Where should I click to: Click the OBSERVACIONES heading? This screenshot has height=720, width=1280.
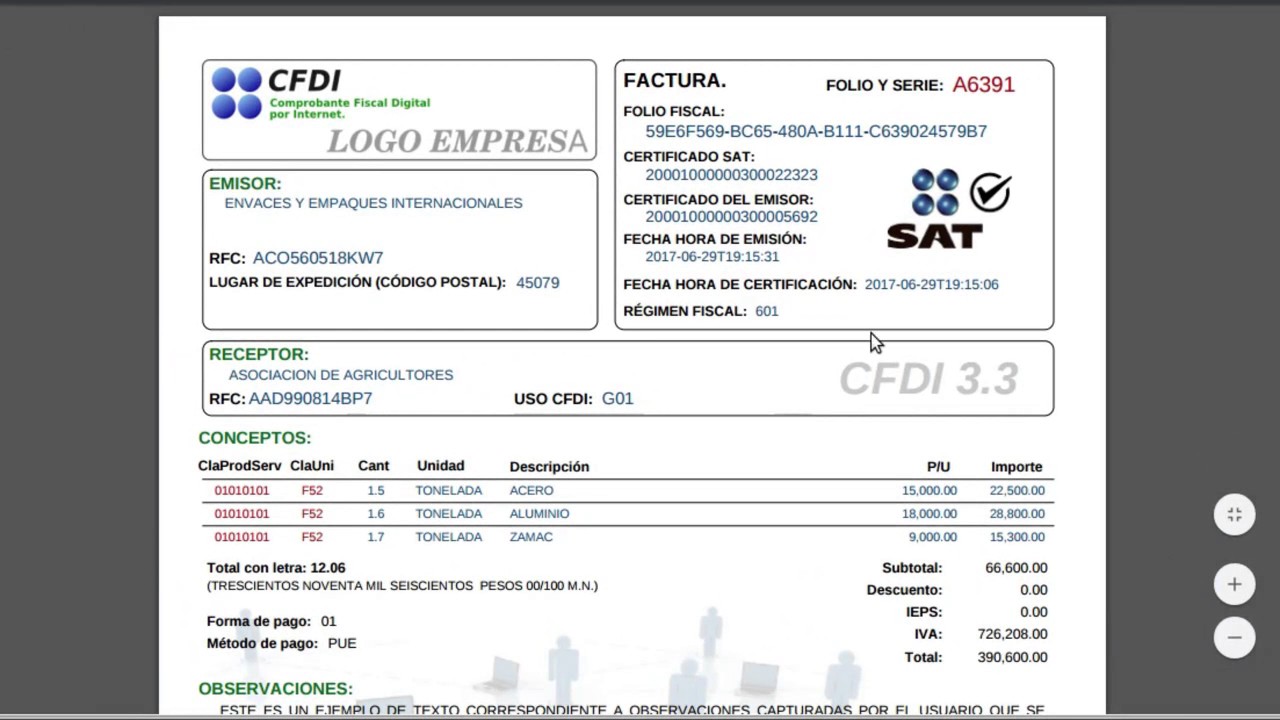(275, 689)
